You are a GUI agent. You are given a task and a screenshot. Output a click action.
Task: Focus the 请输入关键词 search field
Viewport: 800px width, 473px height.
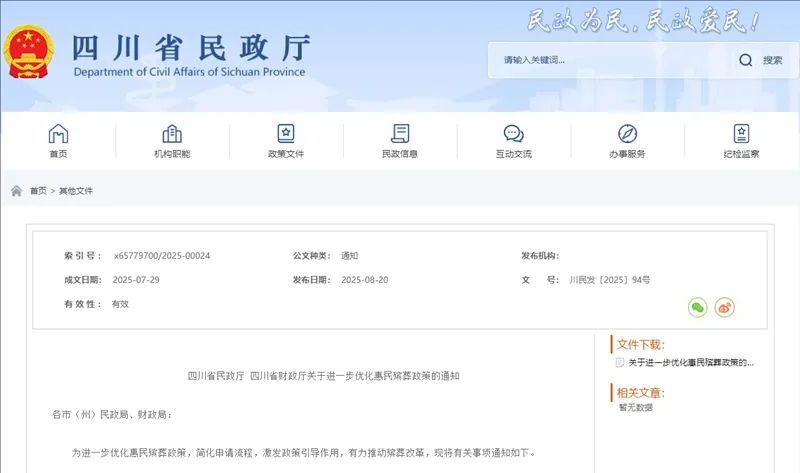610,60
